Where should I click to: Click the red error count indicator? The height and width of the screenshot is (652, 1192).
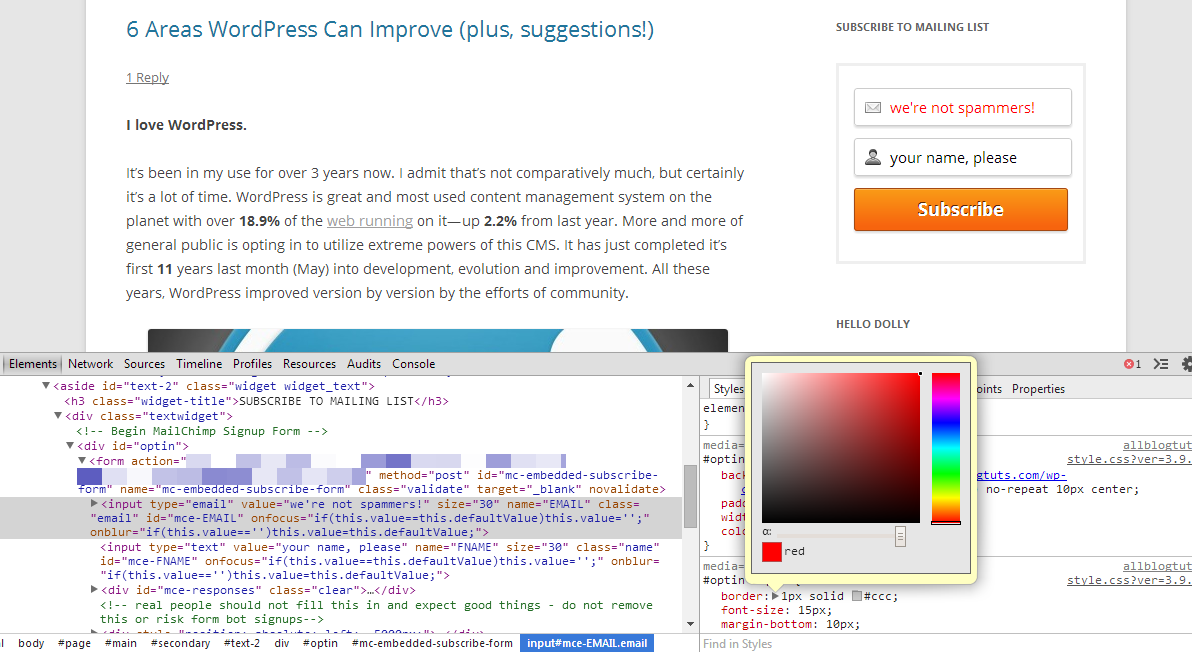1132,364
